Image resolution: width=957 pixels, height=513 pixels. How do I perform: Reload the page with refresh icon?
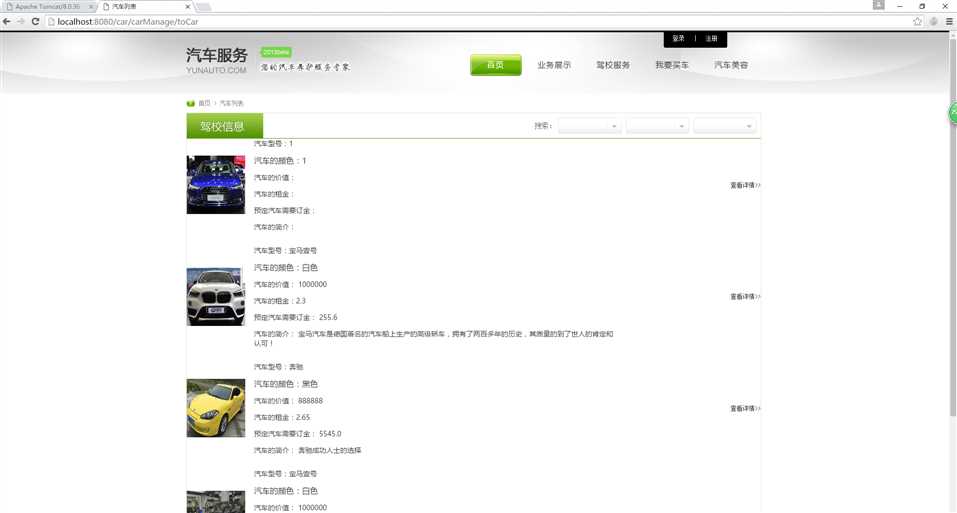coord(35,21)
